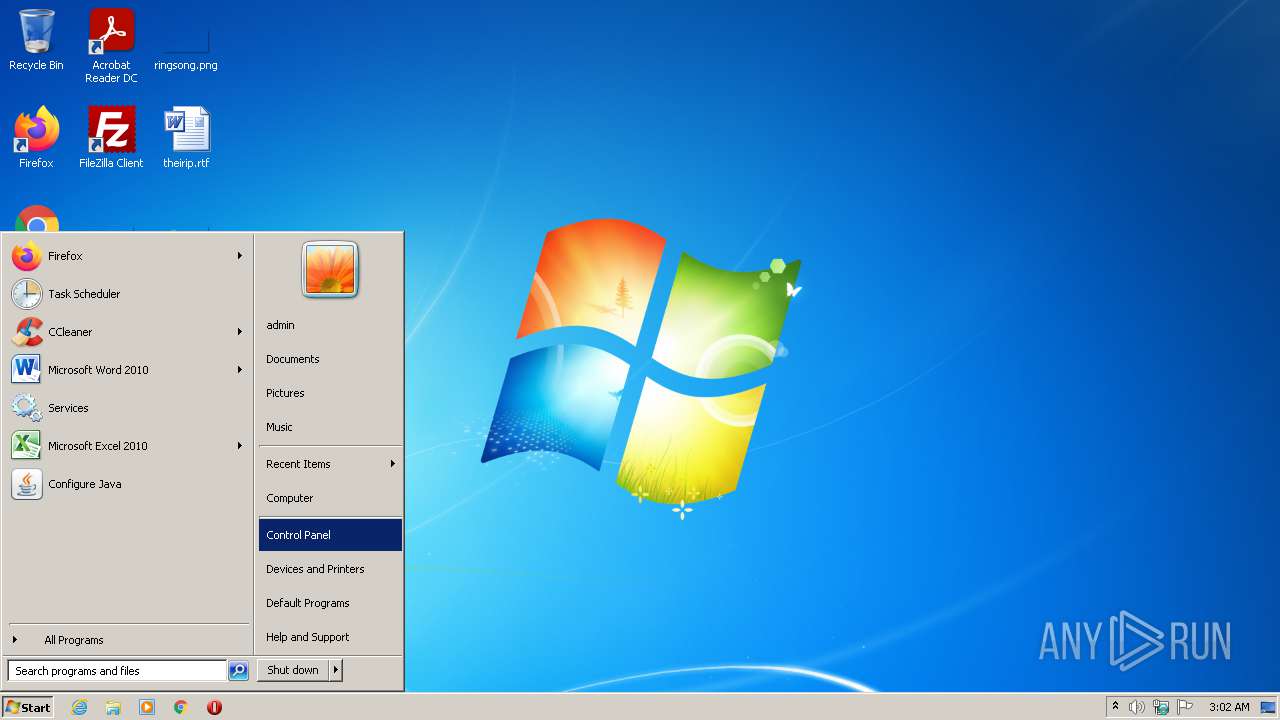The height and width of the screenshot is (720, 1280).
Task: Open Music library
Action: tap(330, 427)
